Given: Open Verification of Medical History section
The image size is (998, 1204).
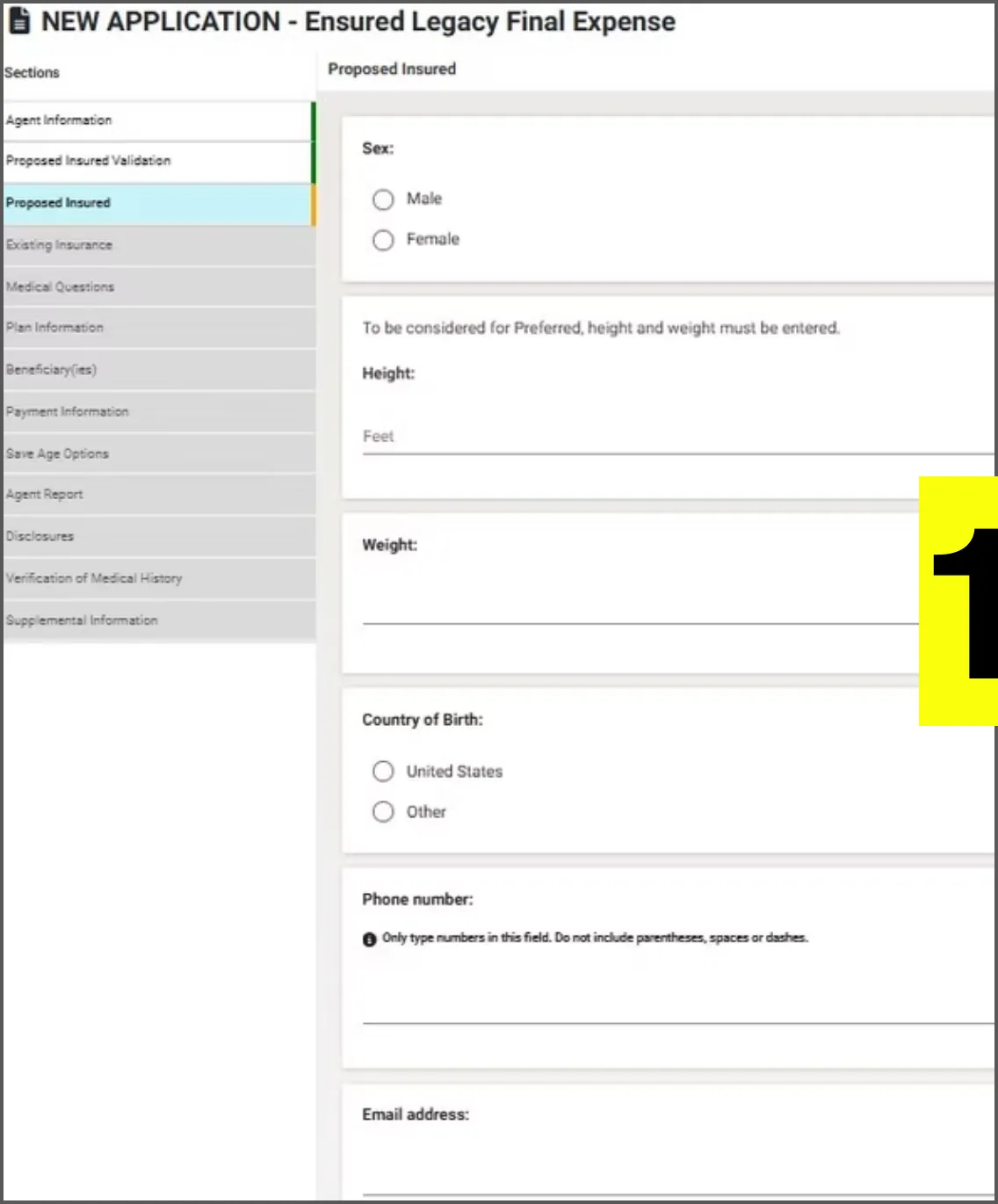Looking at the screenshot, I should 158,578.
